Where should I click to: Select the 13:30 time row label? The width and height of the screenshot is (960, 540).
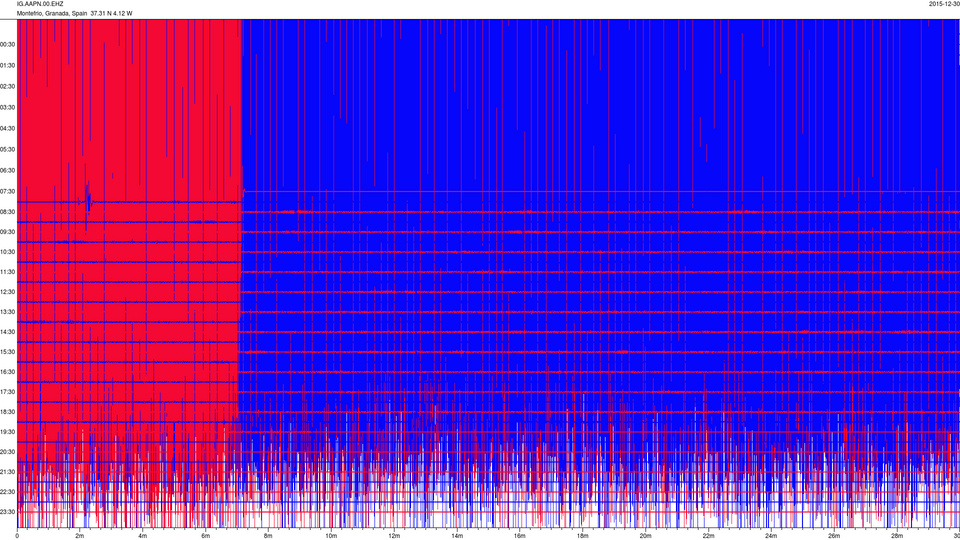tap(7, 312)
